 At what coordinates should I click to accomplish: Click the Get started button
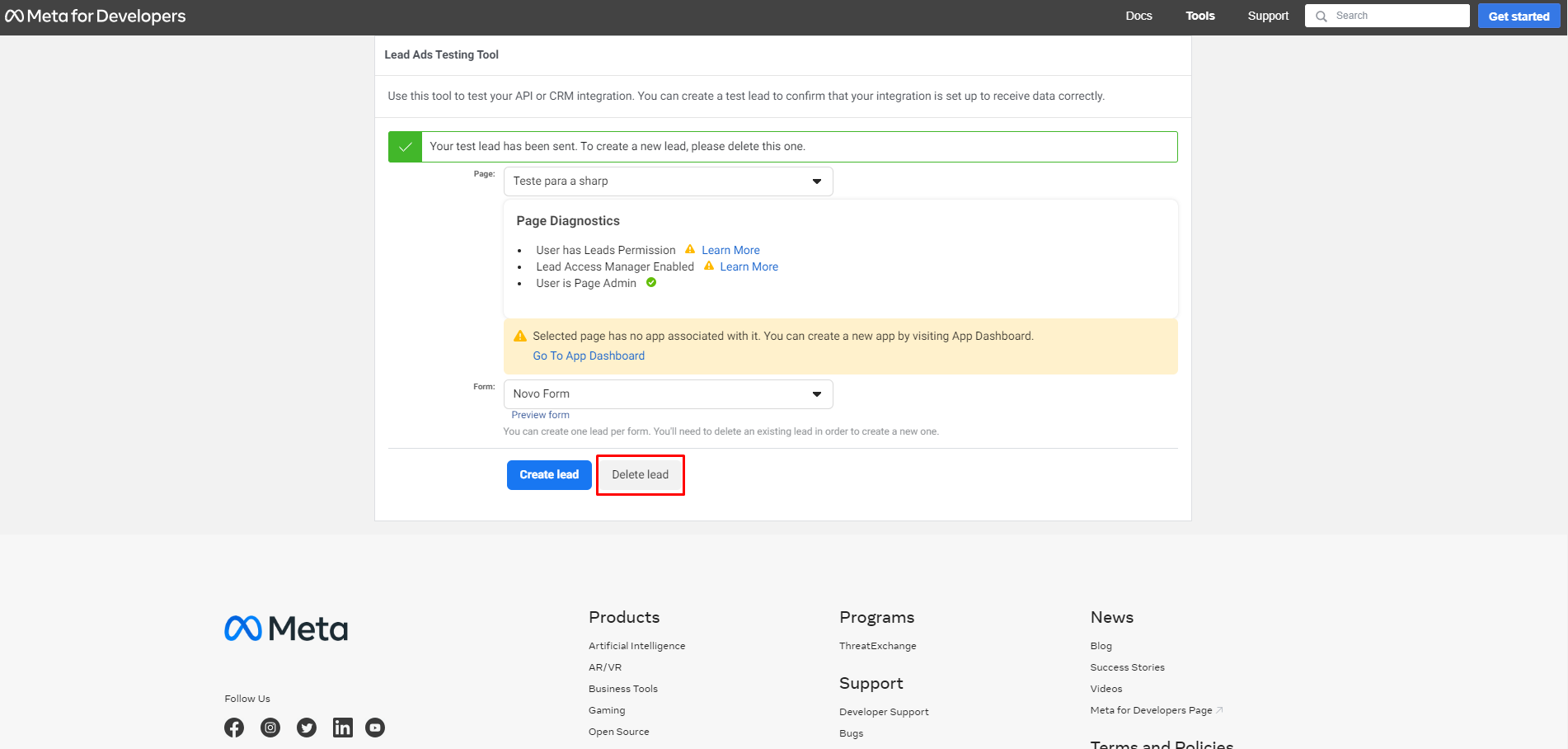coord(1518,16)
